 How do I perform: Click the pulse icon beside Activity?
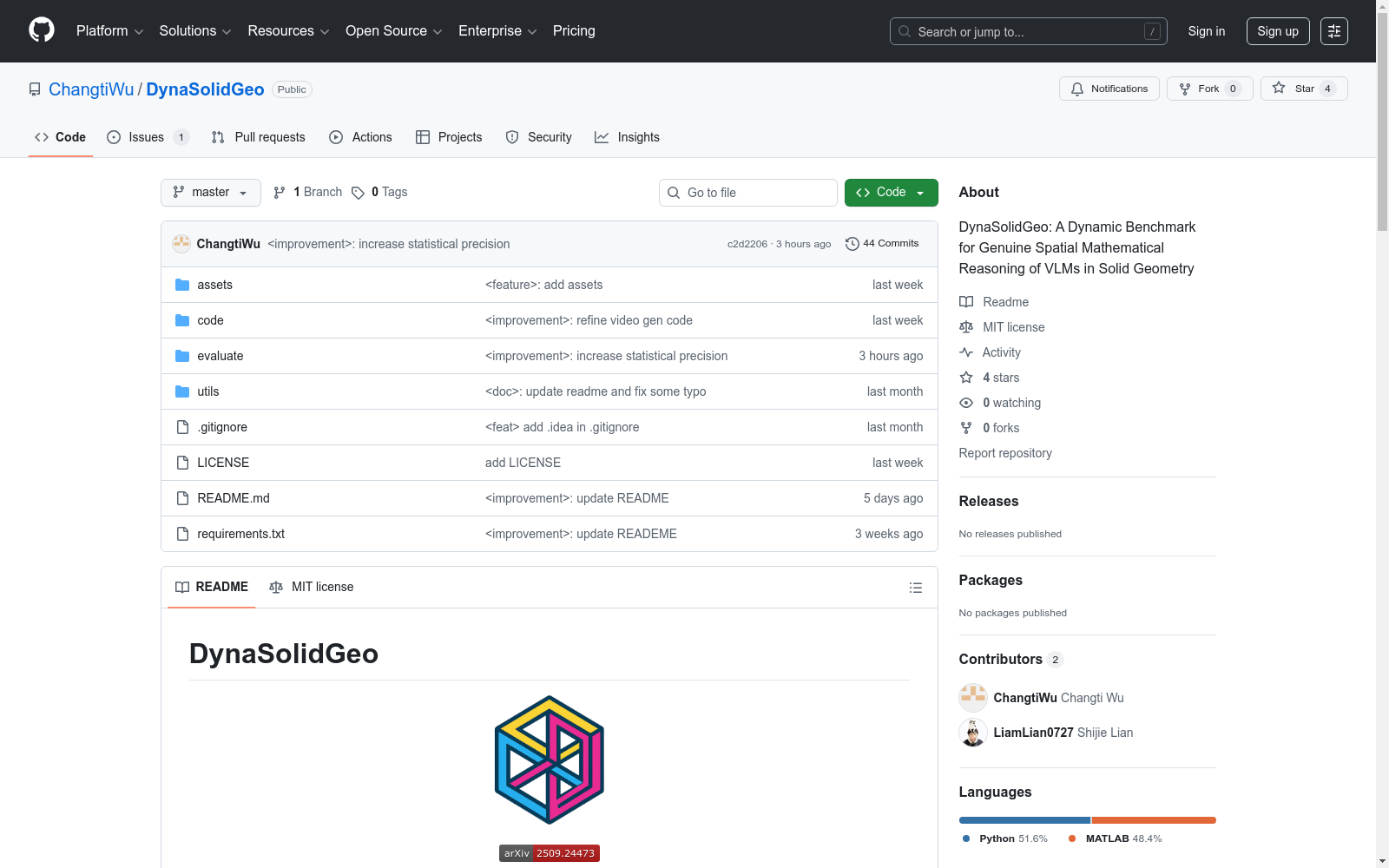point(966,352)
